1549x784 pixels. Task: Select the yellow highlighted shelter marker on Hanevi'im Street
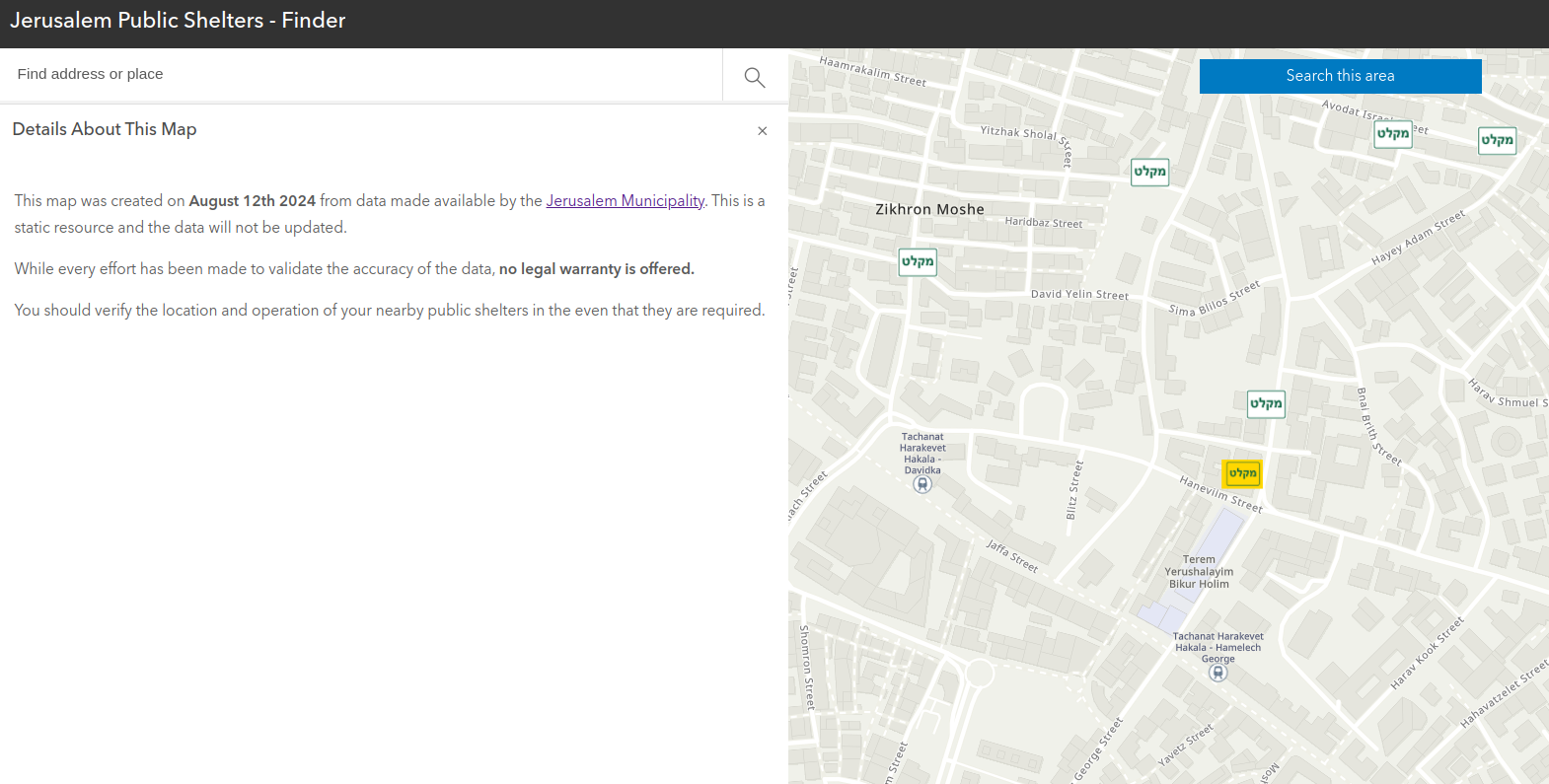[1242, 473]
